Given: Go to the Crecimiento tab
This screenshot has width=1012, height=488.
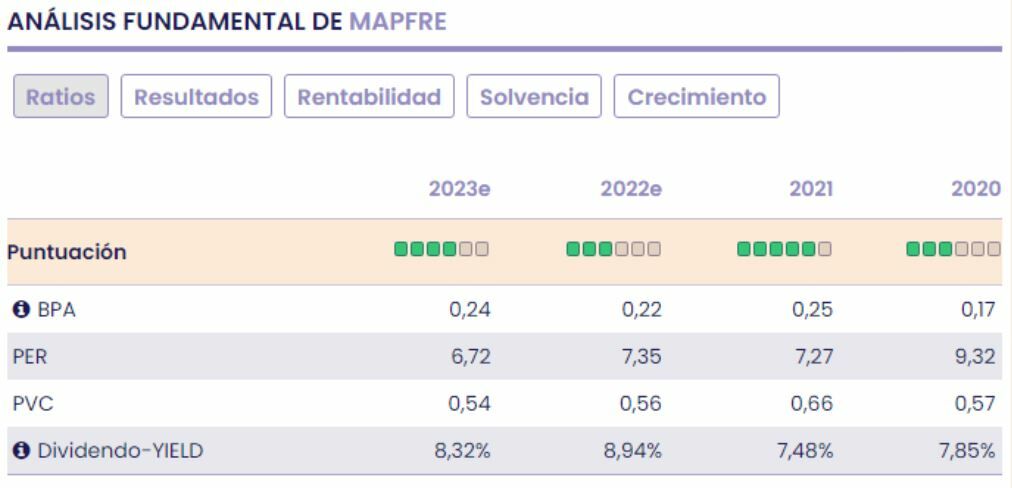Looking at the screenshot, I should tap(696, 97).
